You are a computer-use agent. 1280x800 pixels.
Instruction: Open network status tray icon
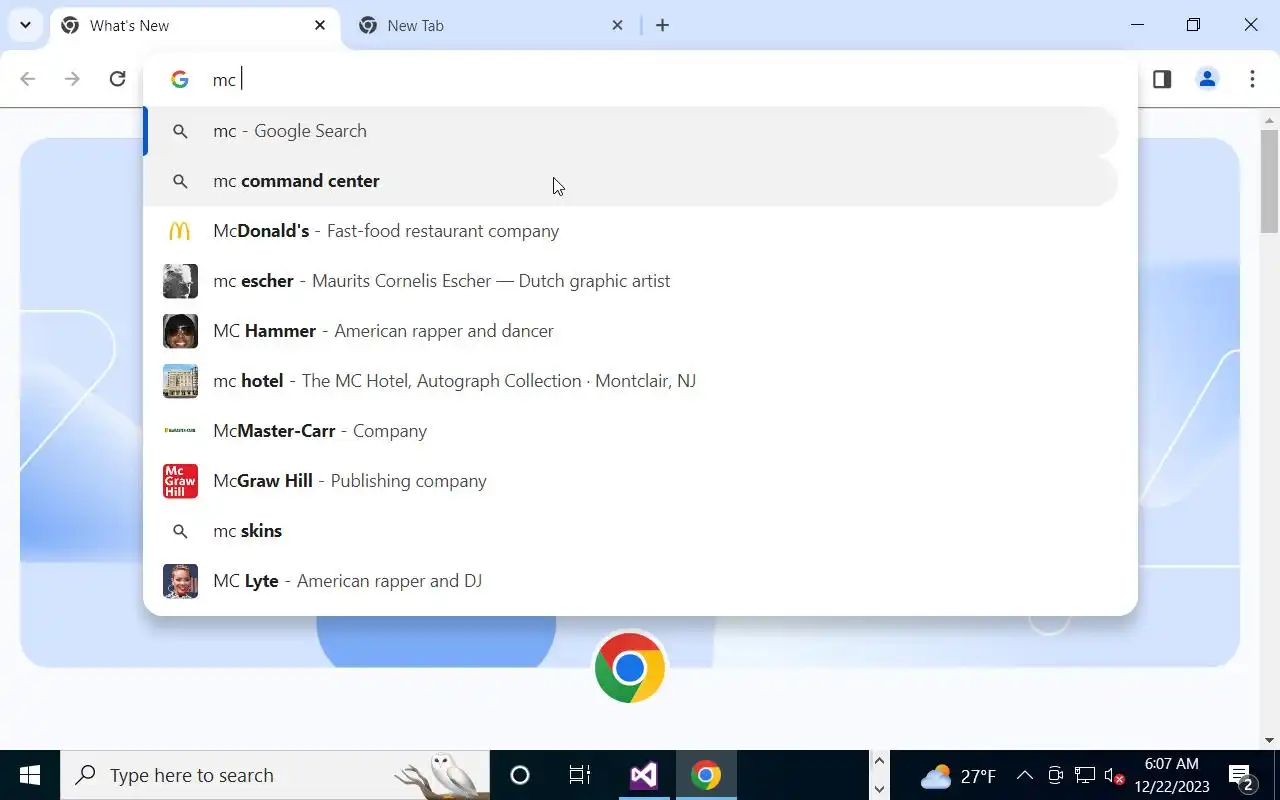(1085, 775)
